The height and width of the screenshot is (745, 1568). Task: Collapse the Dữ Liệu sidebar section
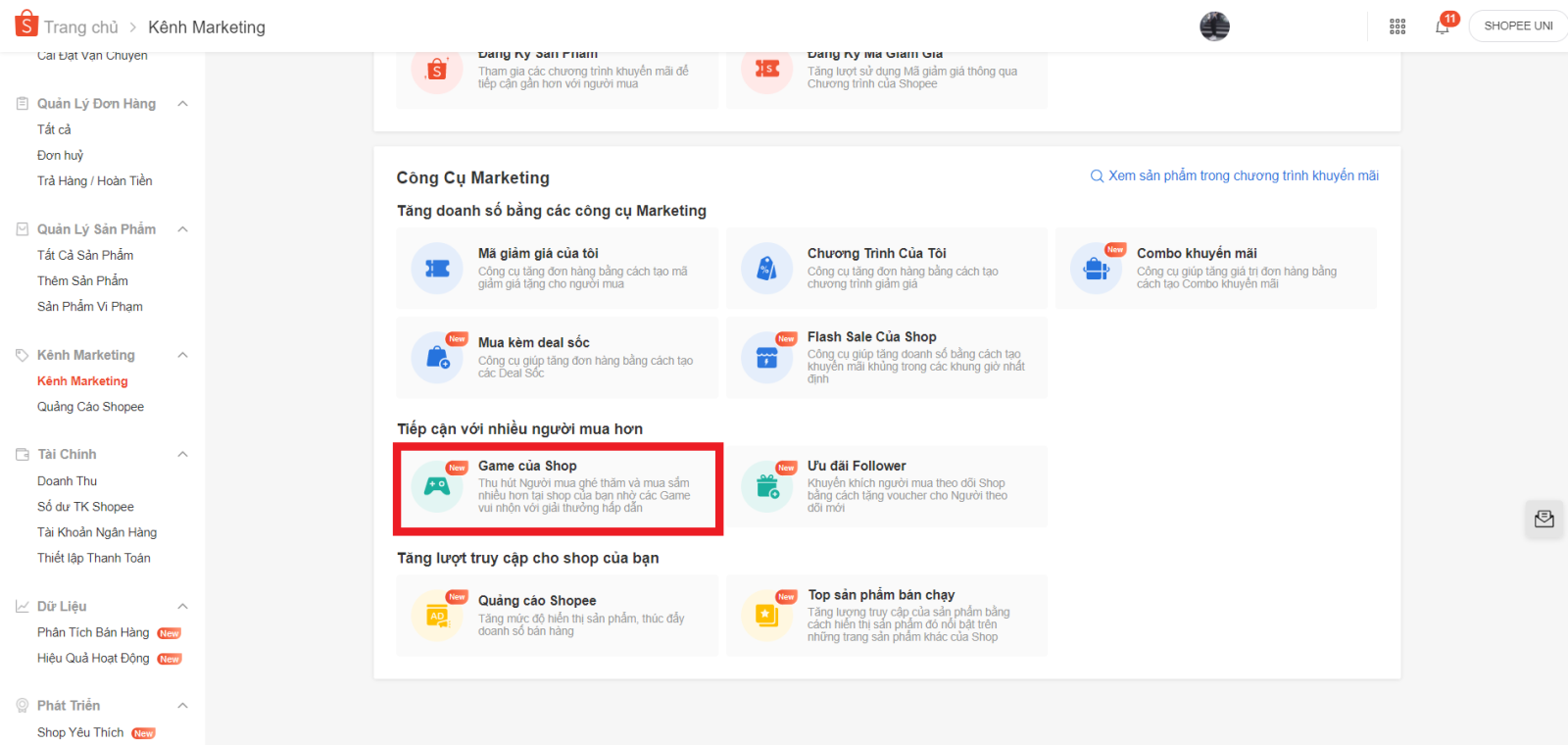pos(182,607)
